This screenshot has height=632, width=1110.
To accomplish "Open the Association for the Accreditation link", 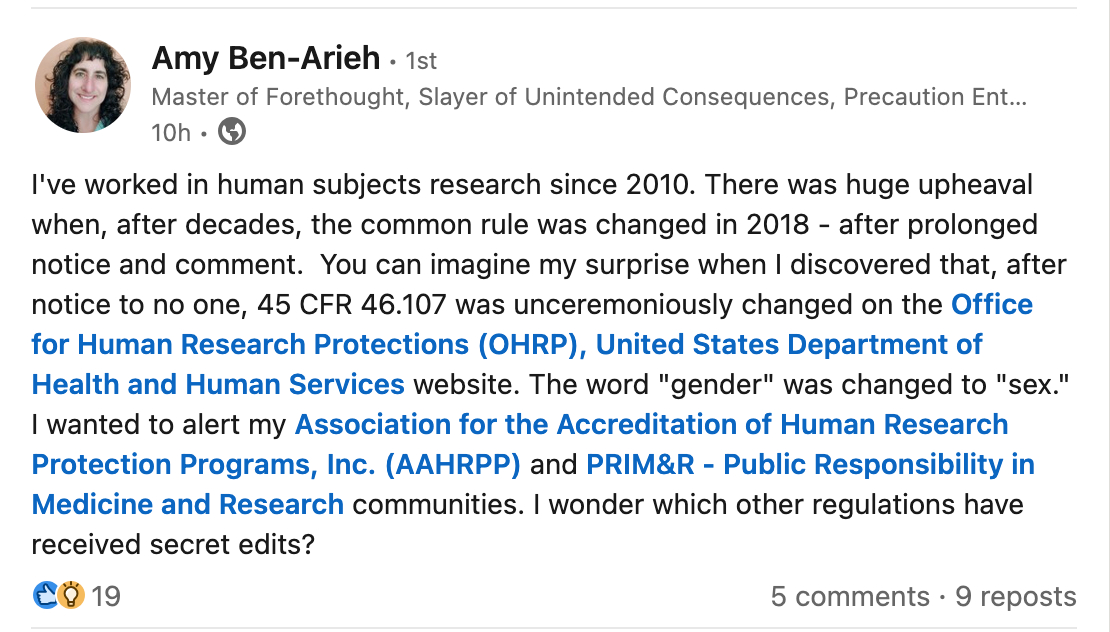I will pyautogui.click(x=651, y=424).
